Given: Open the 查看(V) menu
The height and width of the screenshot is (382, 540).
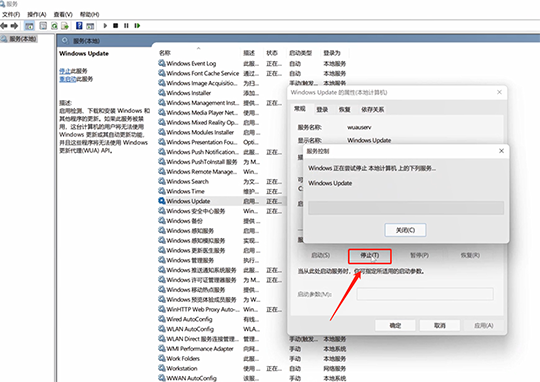Looking at the screenshot, I should click(x=63, y=14).
